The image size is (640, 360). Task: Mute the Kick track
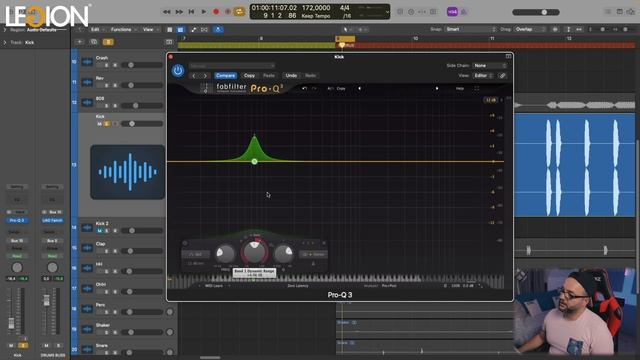click(x=99, y=124)
